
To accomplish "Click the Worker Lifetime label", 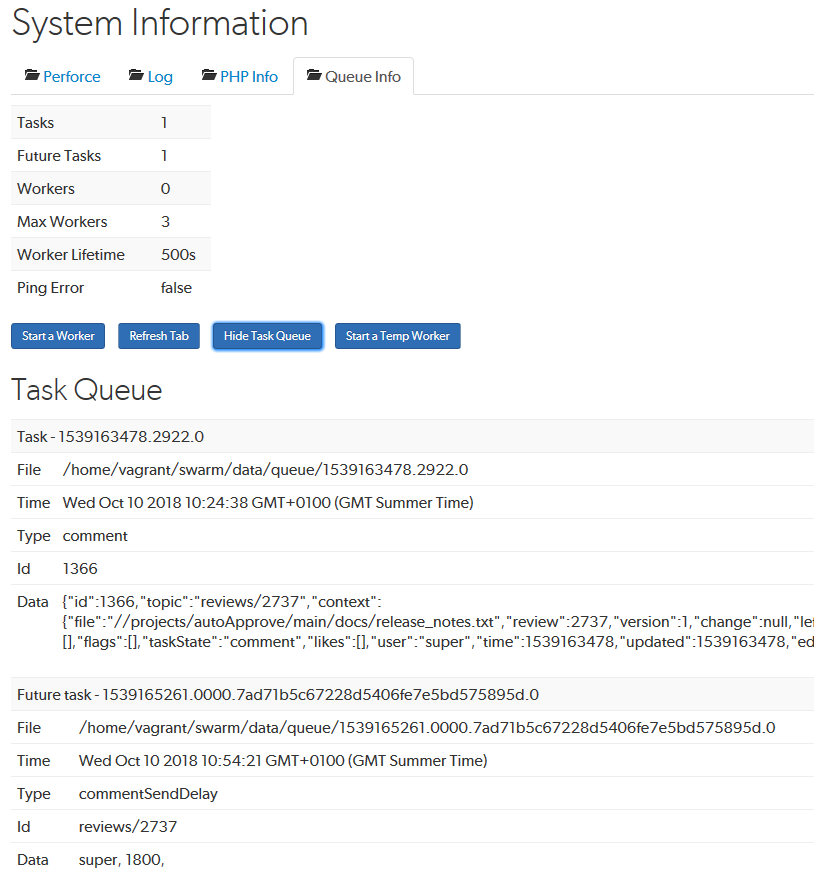I will [71, 255].
